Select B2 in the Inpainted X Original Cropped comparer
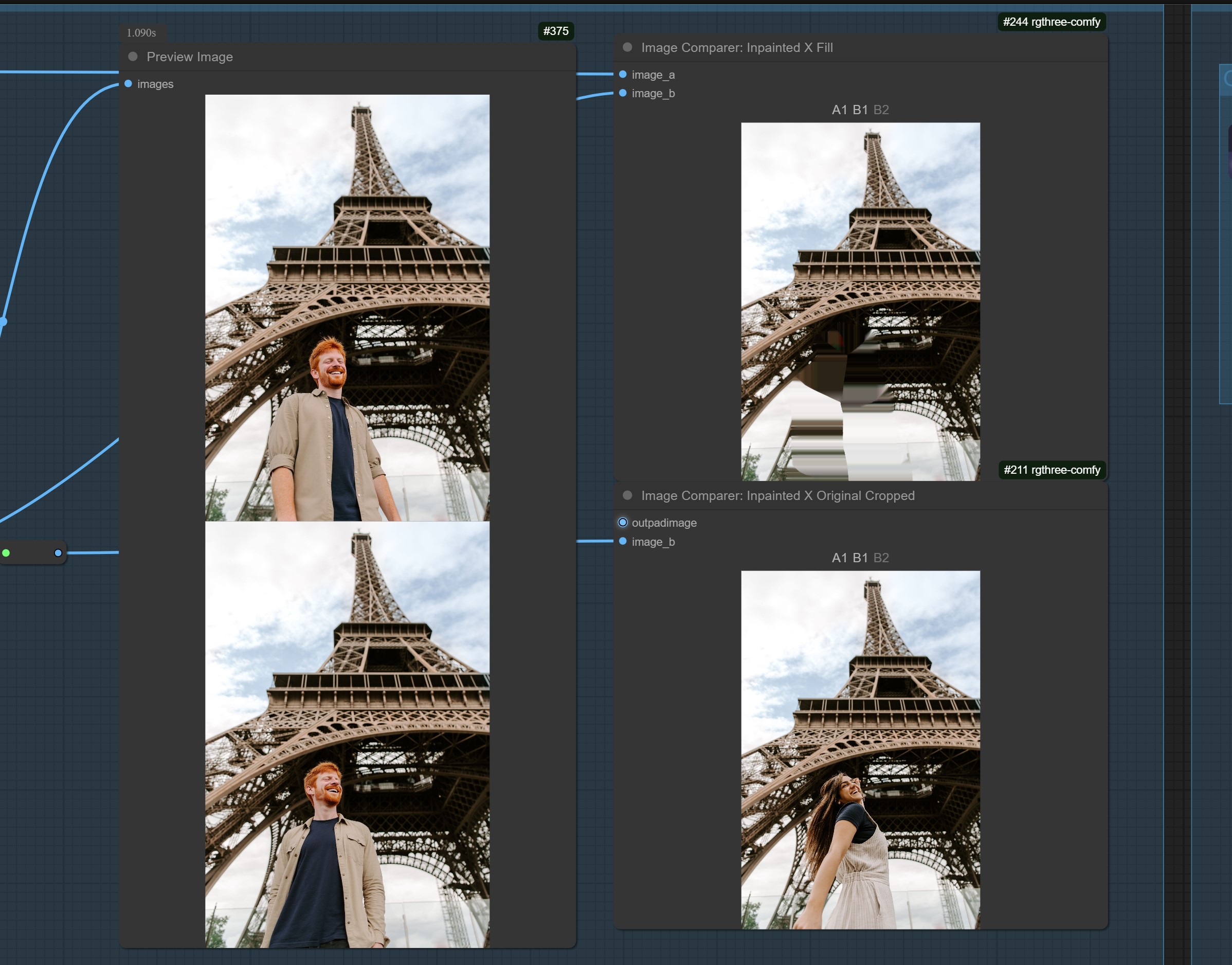 pyautogui.click(x=881, y=558)
